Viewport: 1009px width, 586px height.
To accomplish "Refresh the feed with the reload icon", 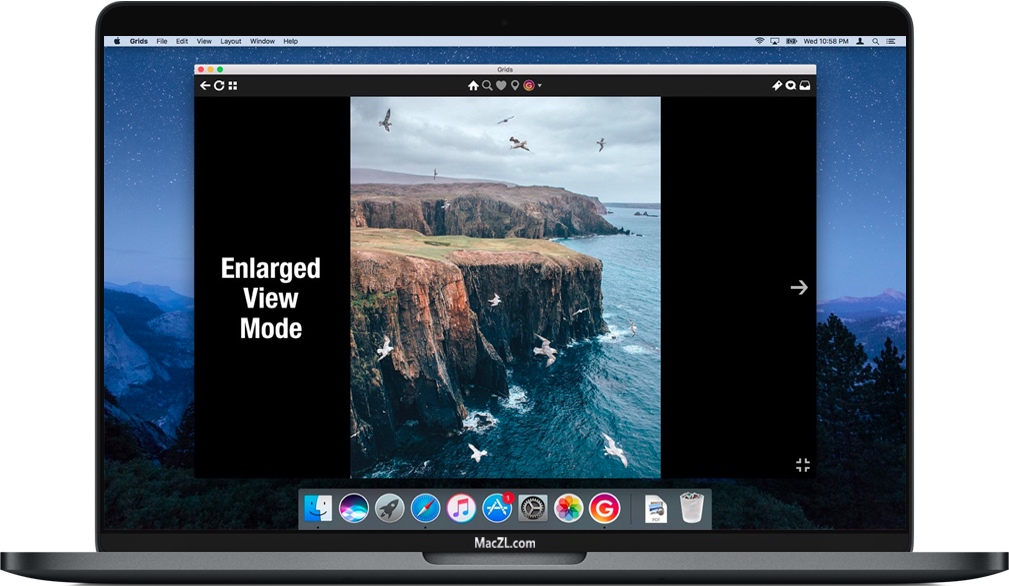I will (x=219, y=86).
